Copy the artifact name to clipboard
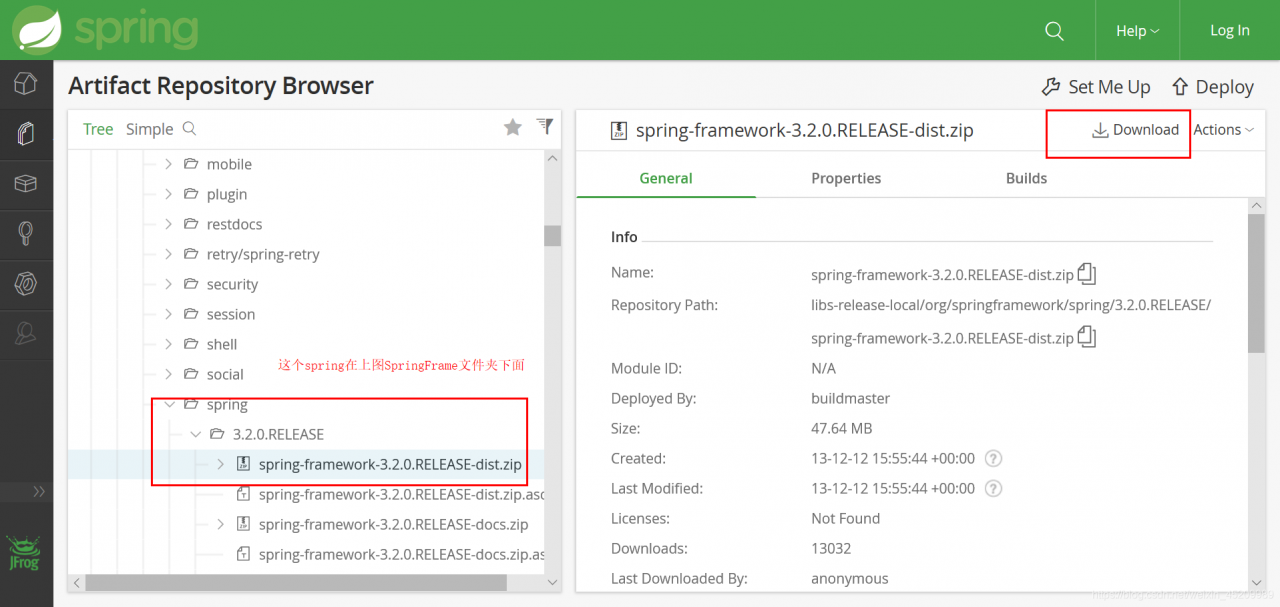 tap(1087, 274)
